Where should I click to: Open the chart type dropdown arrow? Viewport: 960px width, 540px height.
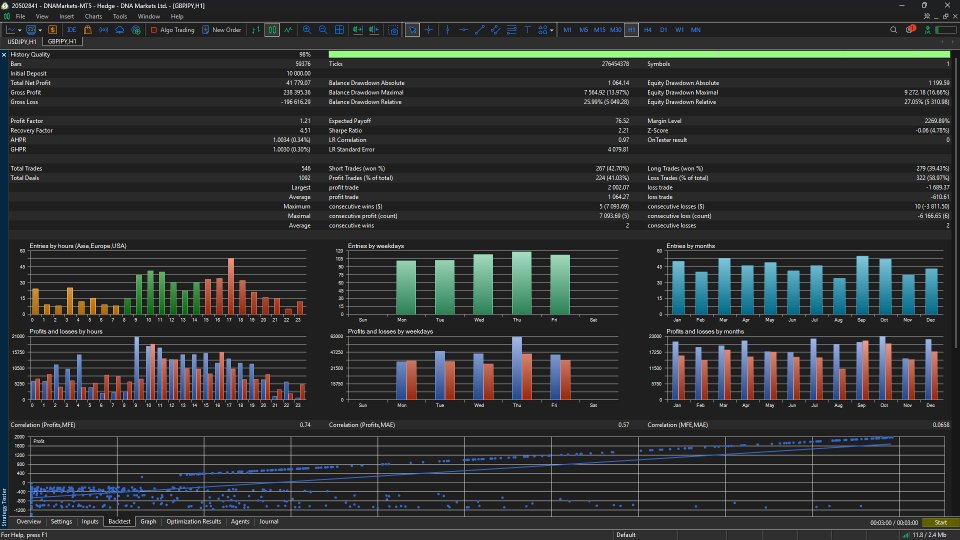[x=20, y=30]
